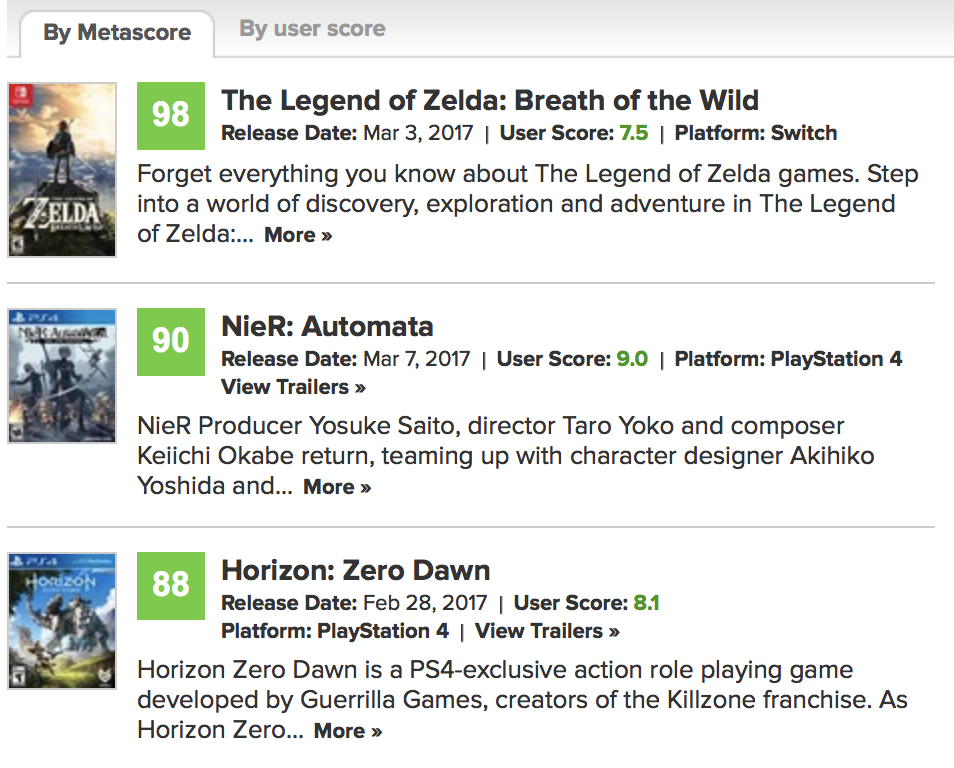Expand NieR: Automata description with More »

[x=337, y=487]
